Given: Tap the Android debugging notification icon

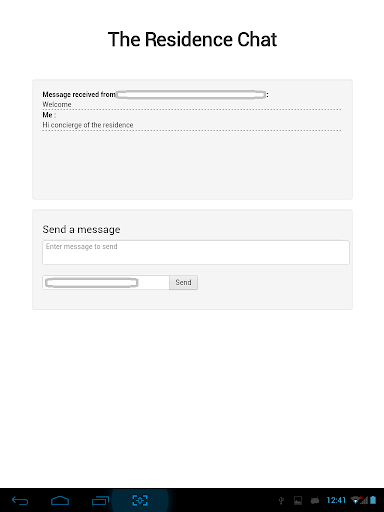Looking at the screenshot, I should click(315, 500).
